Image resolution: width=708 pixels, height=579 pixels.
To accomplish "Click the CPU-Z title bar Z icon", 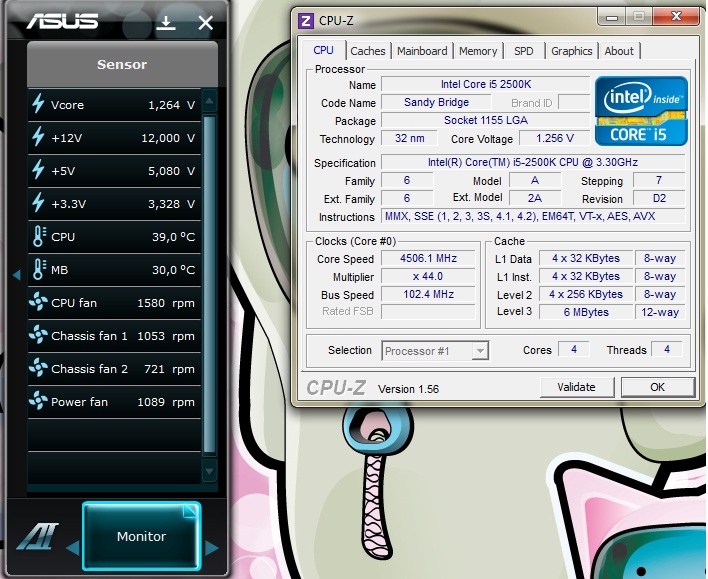I will (306, 21).
